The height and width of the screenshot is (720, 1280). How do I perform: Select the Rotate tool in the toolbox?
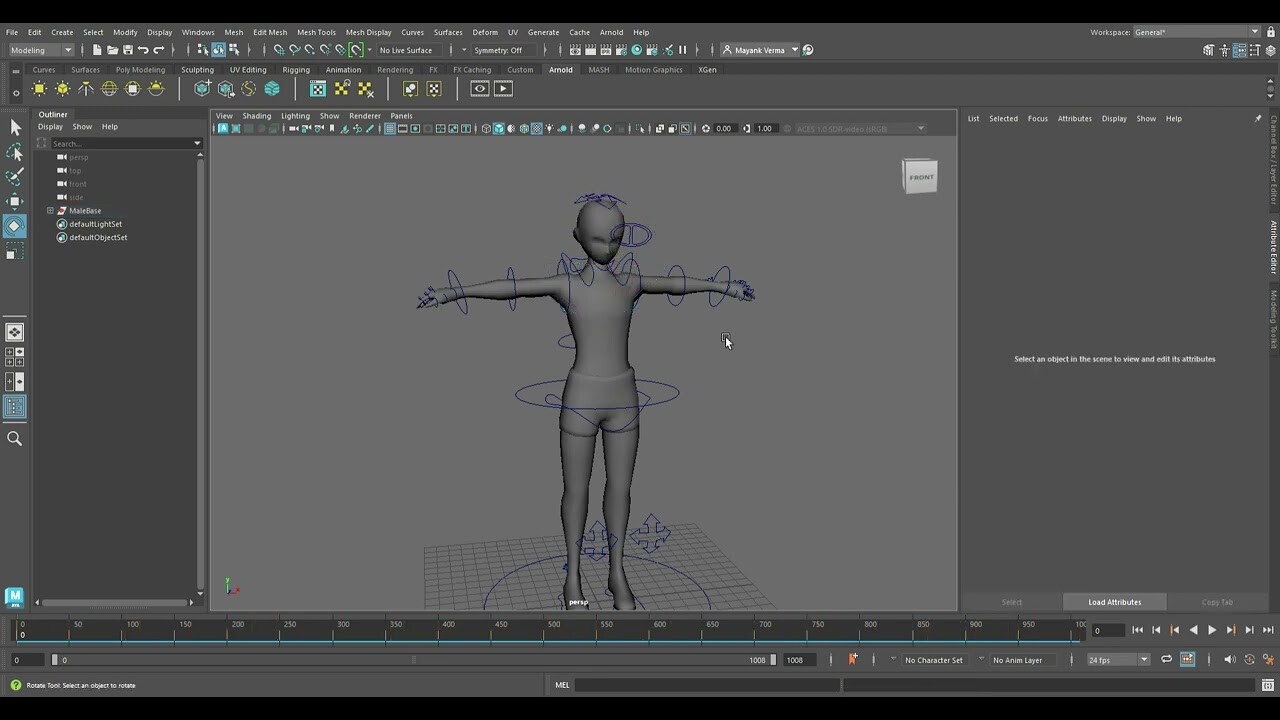(x=14, y=226)
